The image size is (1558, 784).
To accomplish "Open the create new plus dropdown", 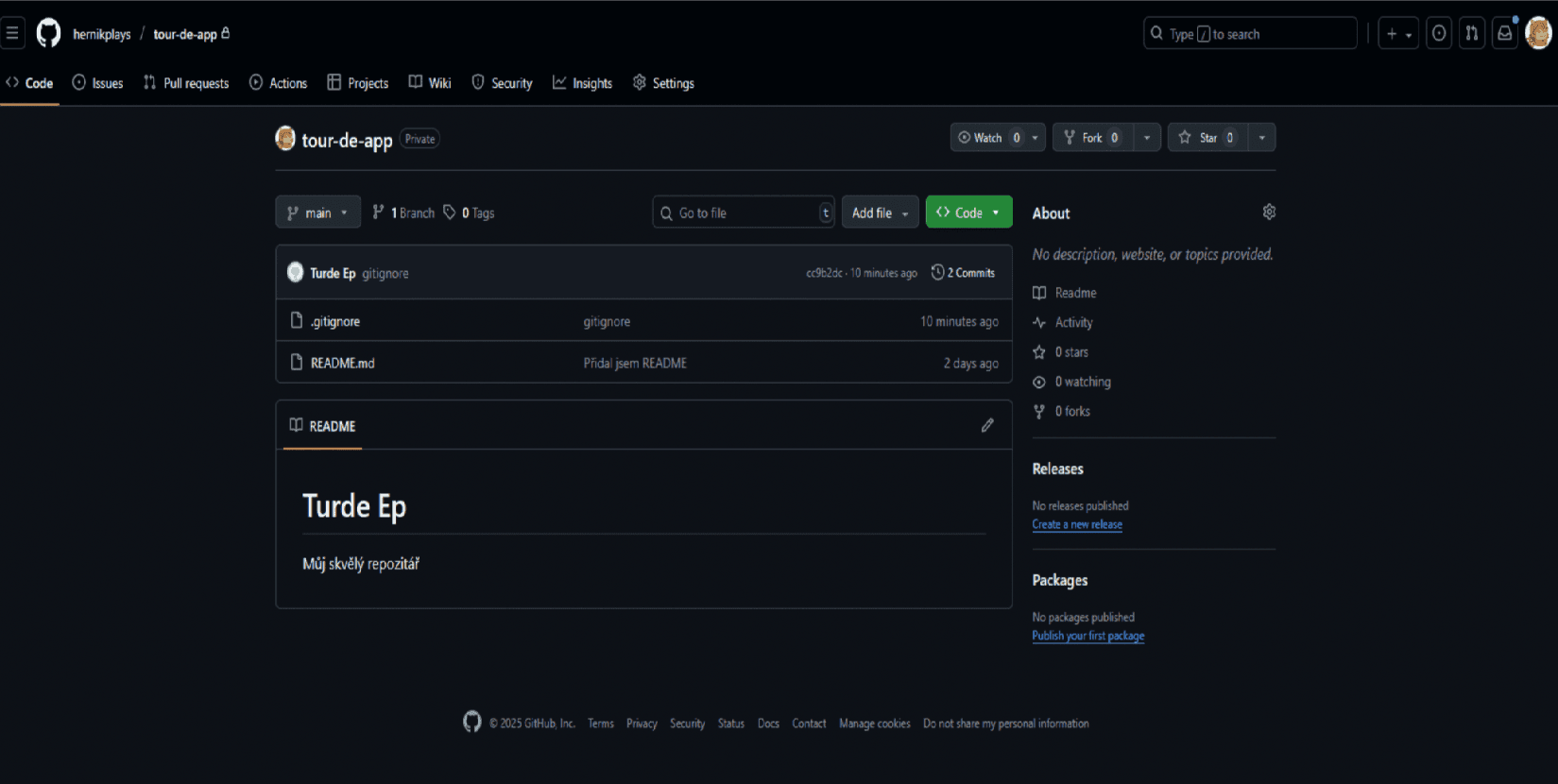I will point(1398,34).
